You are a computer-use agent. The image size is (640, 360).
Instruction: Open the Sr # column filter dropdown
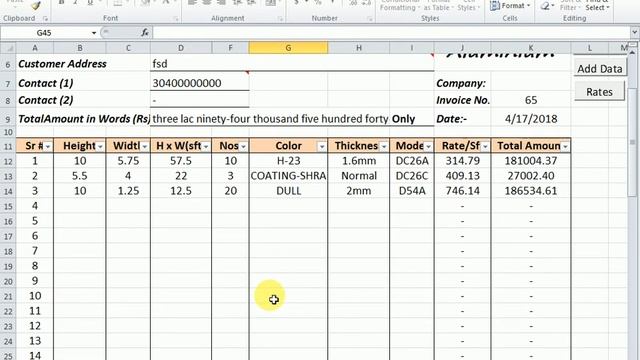point(48,146)
